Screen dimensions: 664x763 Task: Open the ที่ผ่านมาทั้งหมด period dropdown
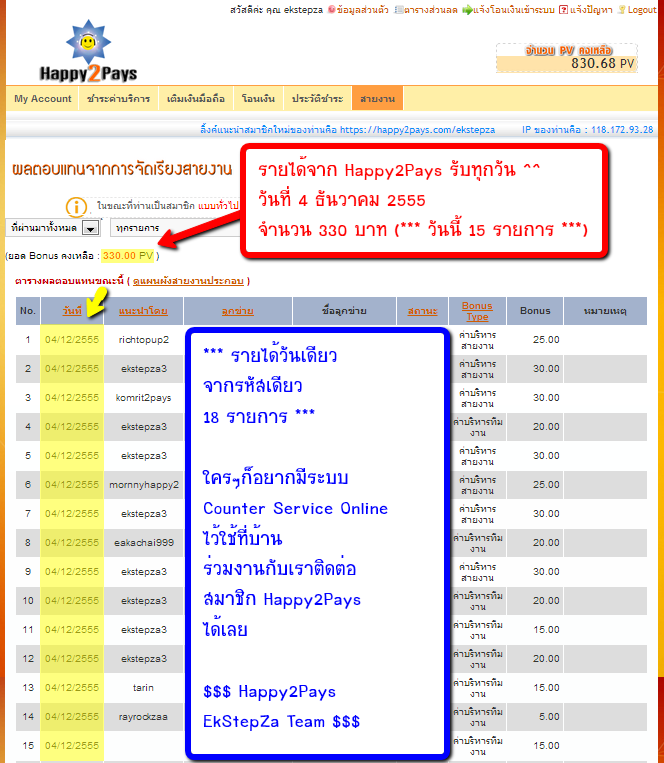(53, 227)
